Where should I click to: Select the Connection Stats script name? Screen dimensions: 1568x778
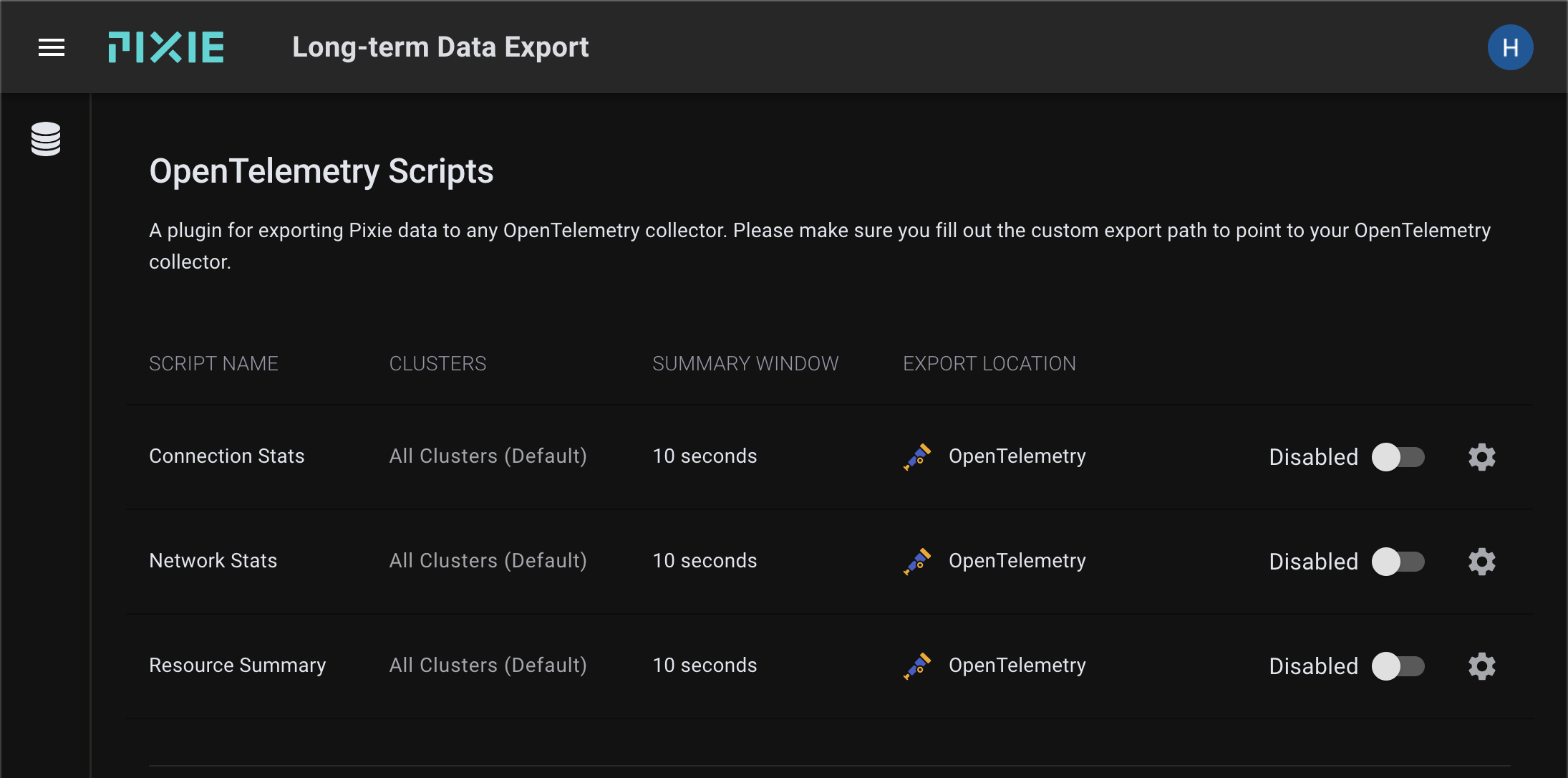coord(226,456)
